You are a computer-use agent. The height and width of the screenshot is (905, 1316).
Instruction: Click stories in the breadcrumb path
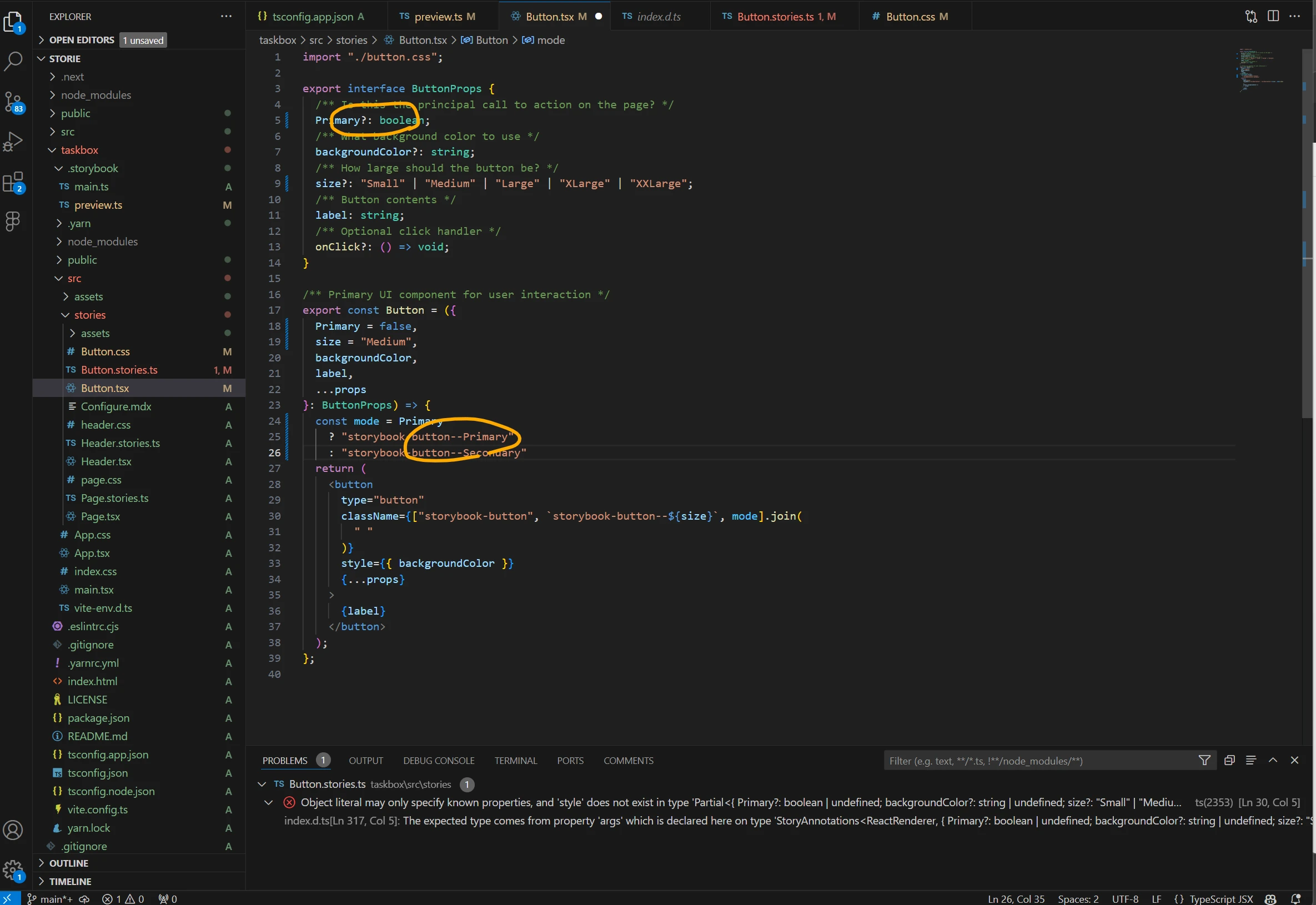tap(351, 39)
